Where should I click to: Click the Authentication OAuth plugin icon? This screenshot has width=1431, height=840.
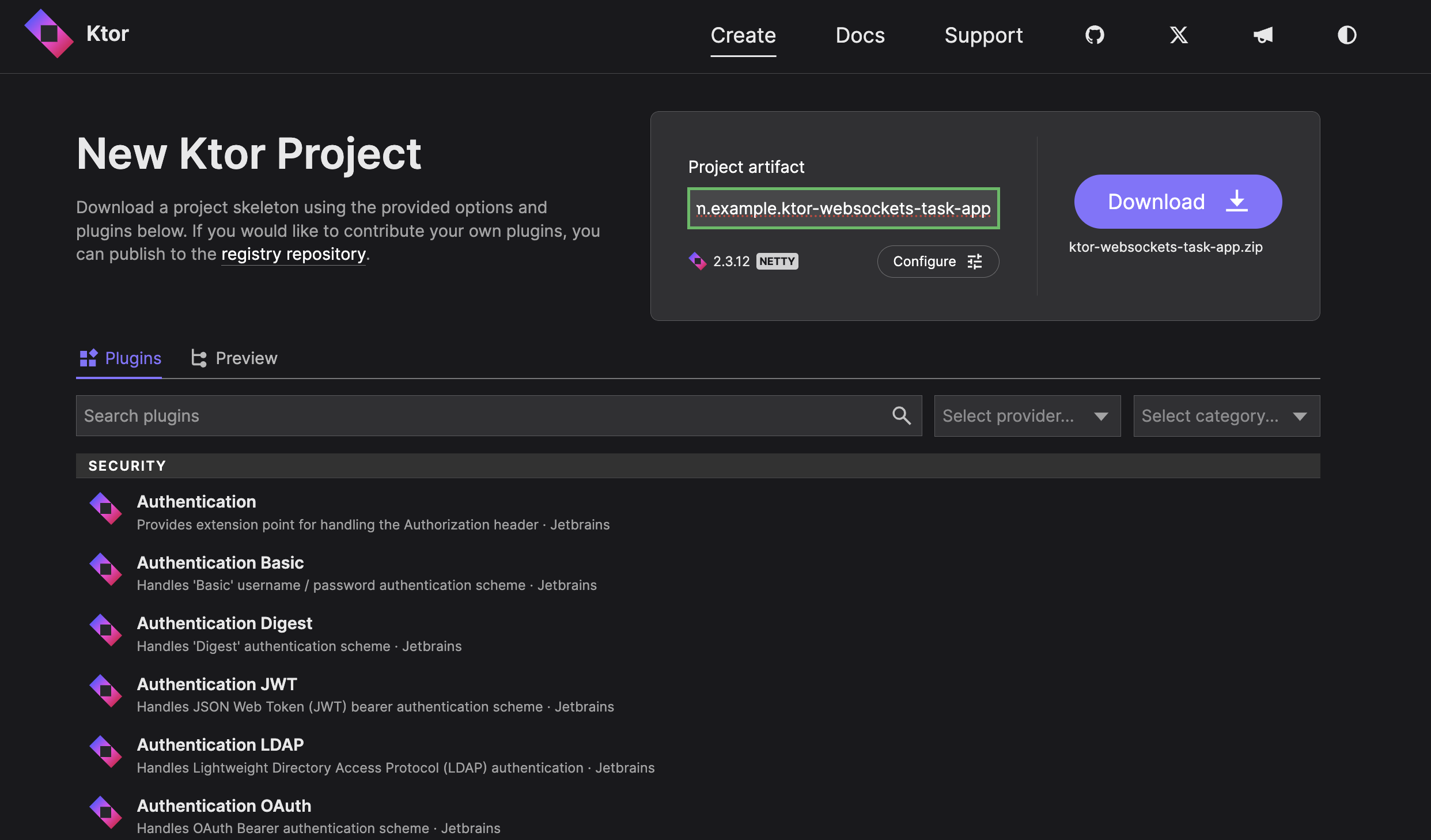[x=105, y=812]
